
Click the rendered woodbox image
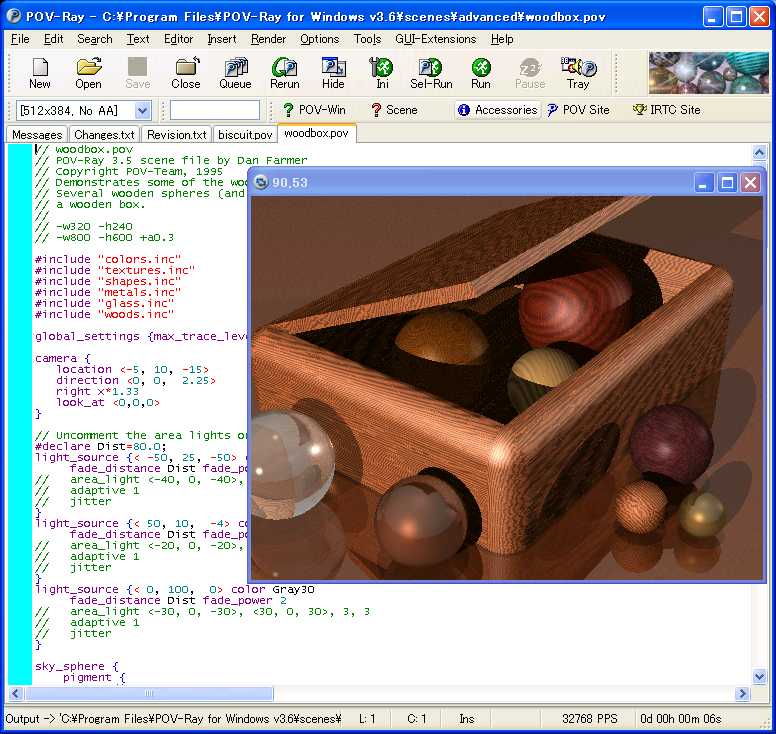[507, 388]
